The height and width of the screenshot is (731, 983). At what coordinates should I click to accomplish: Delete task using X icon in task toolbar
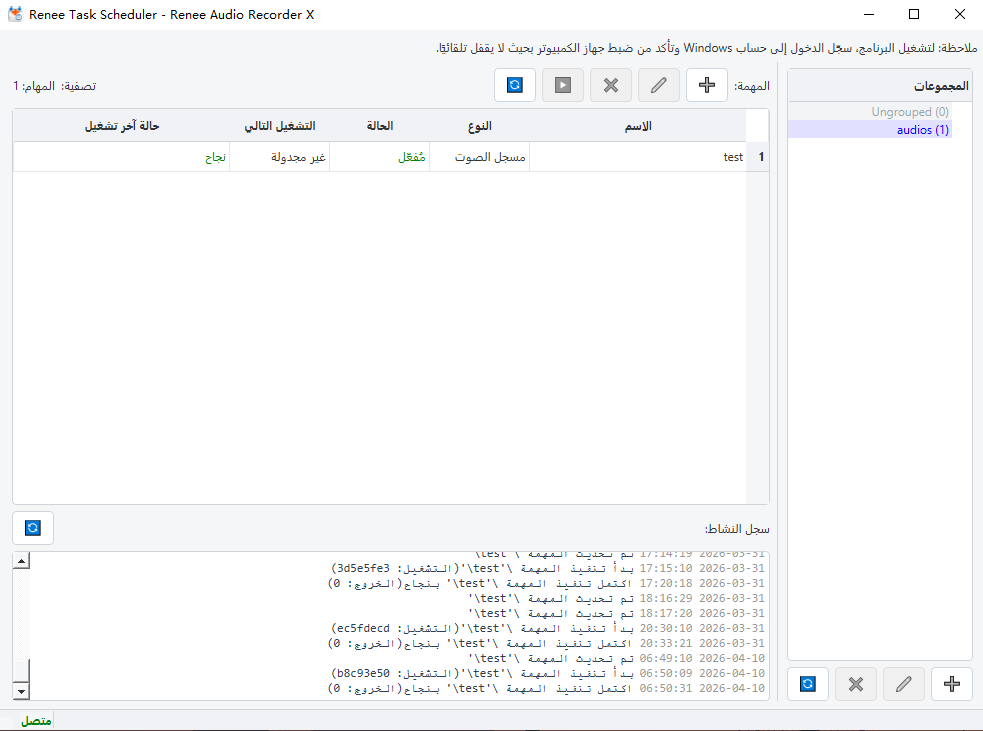611,85
